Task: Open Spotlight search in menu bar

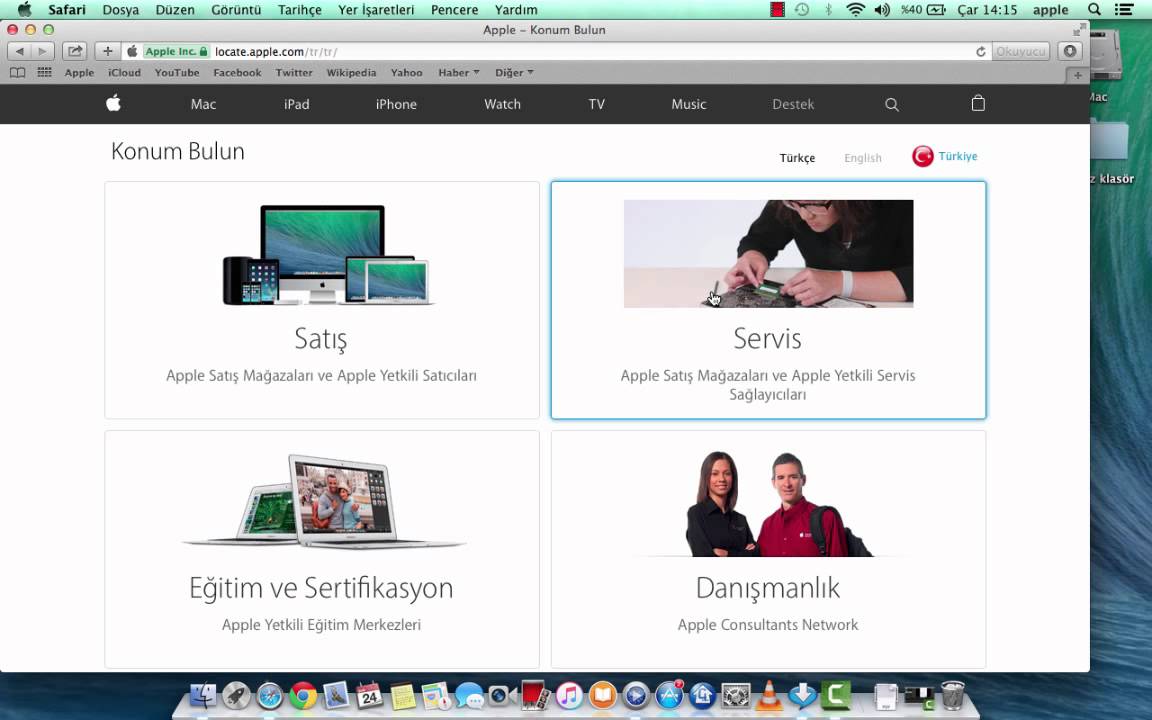Action: (x=1094, y=10)
